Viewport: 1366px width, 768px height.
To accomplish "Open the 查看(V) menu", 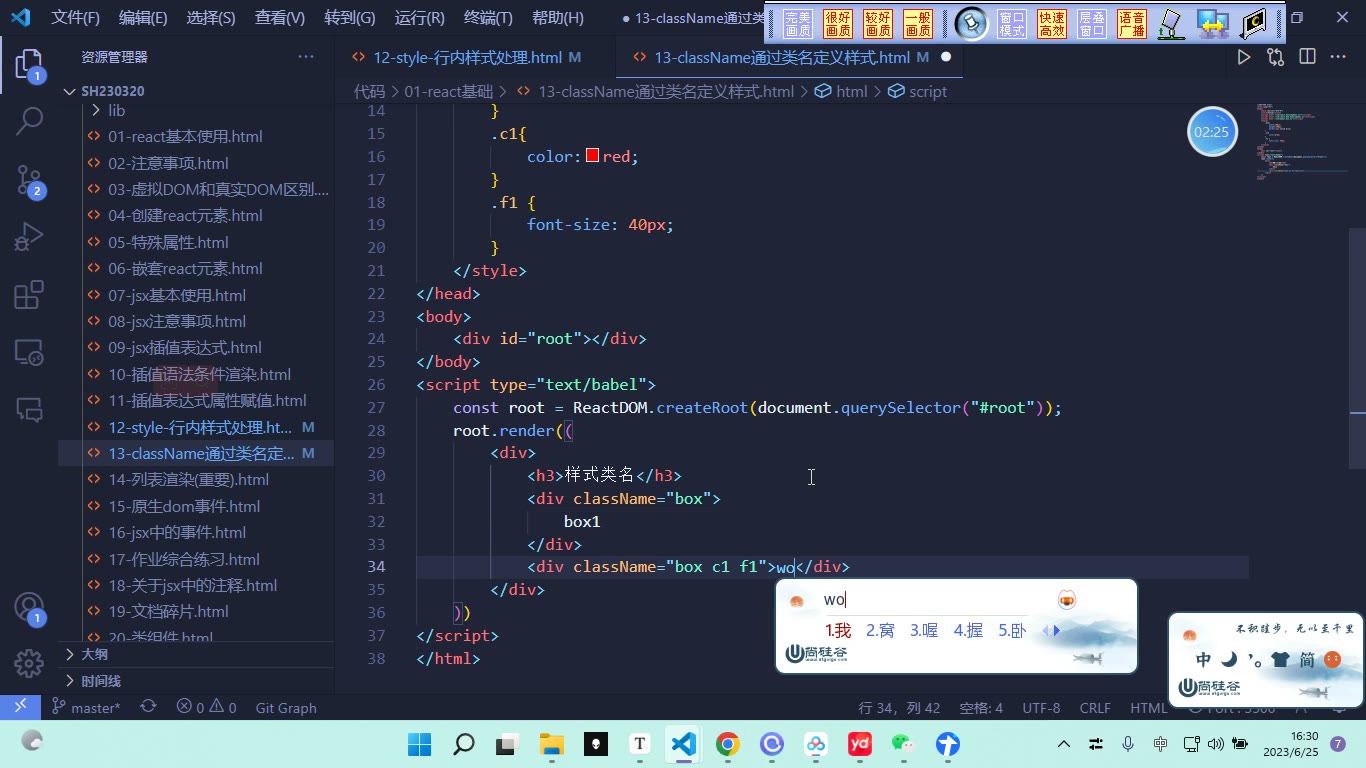I will click(x=279, y=17).
